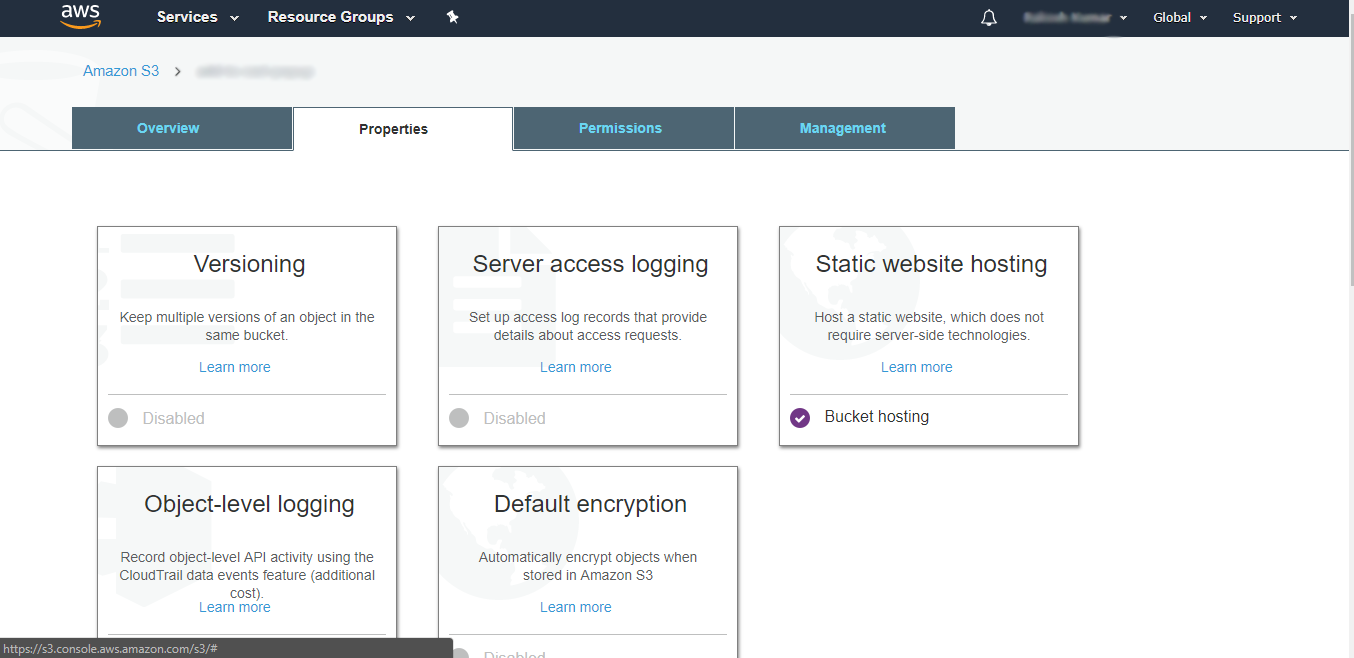Switch to the Permissions tab
Image resolution: width=1354 pixels, height=658 pixels.
tap(620, 128)
